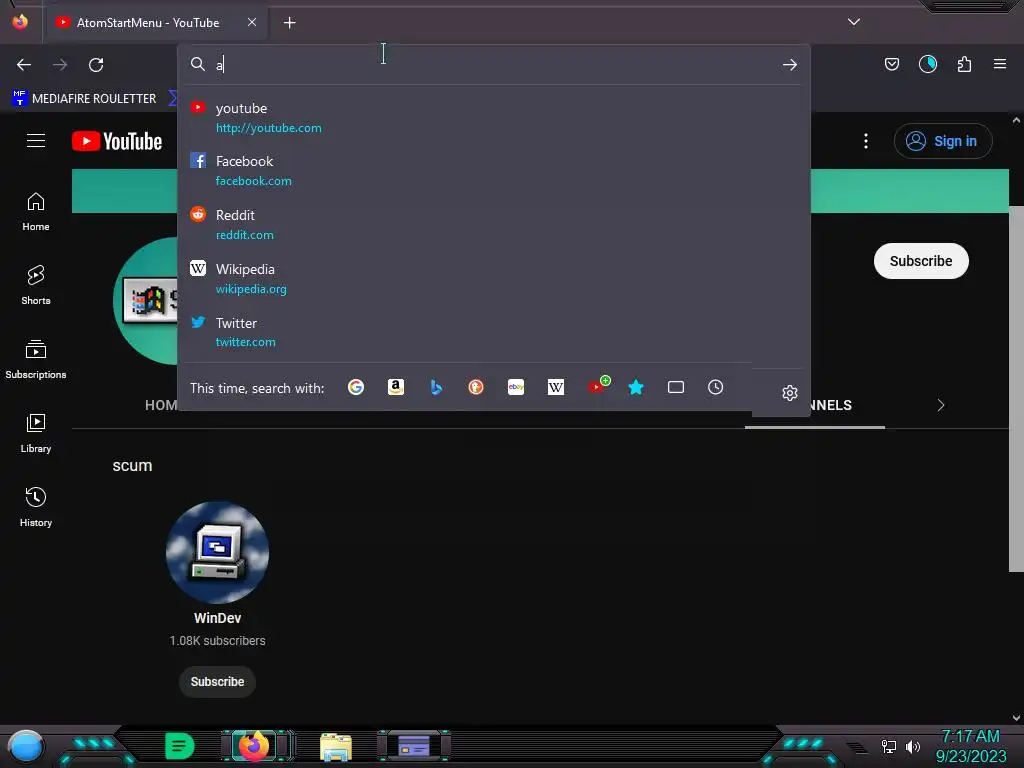The width and height of the screenshot is (1024, 768).
Task: Open File Explorer from the taskbar
Action: (336, 747)
